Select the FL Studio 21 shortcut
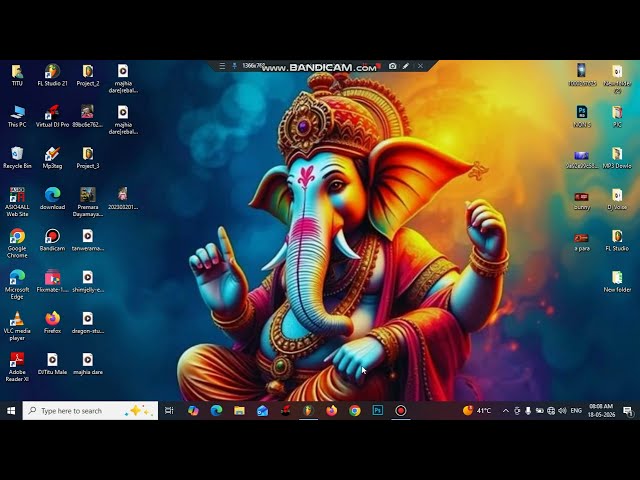The image size is (640, 480). [x=52, y=76]
